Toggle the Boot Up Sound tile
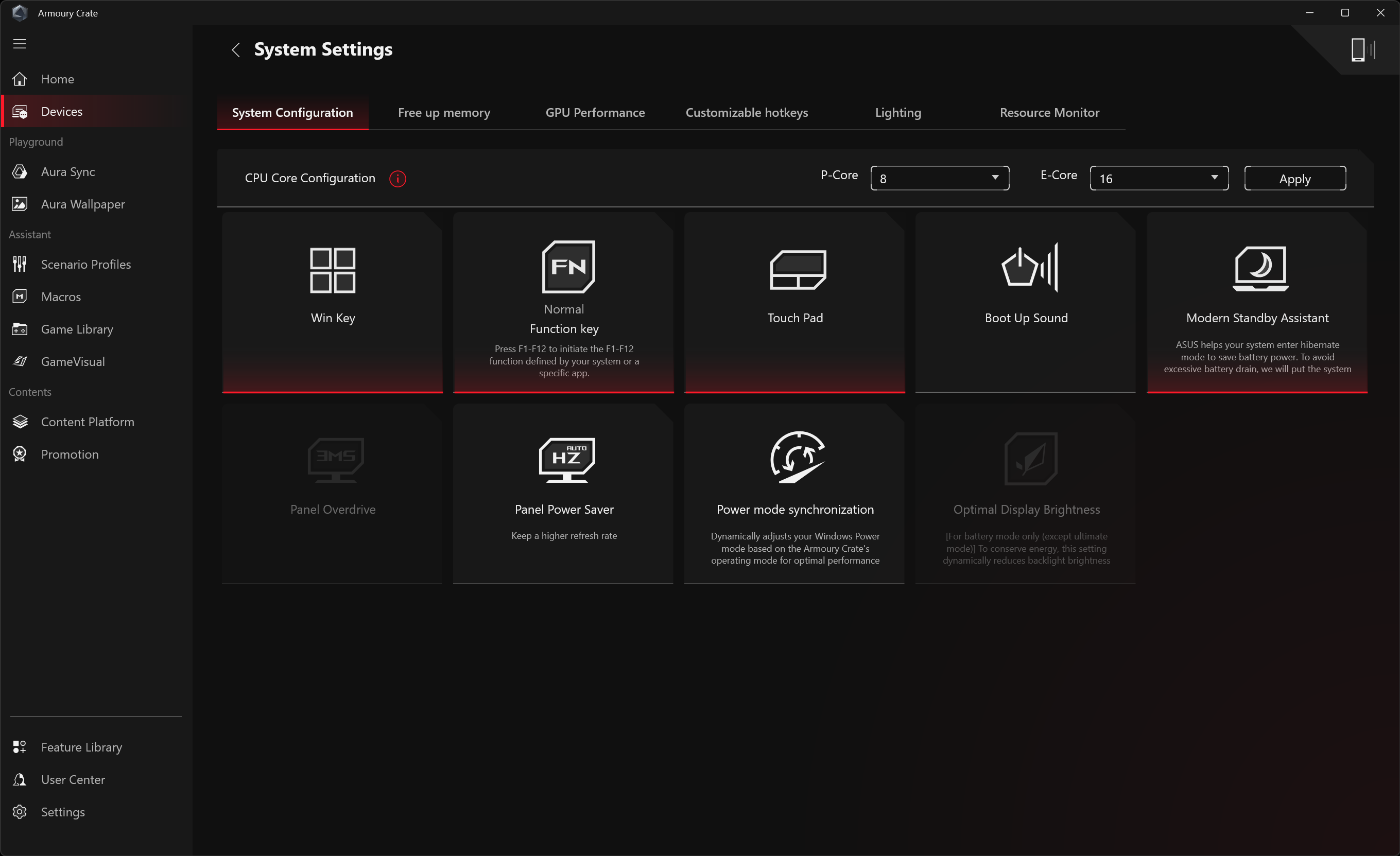 [x=1026, y=301]
